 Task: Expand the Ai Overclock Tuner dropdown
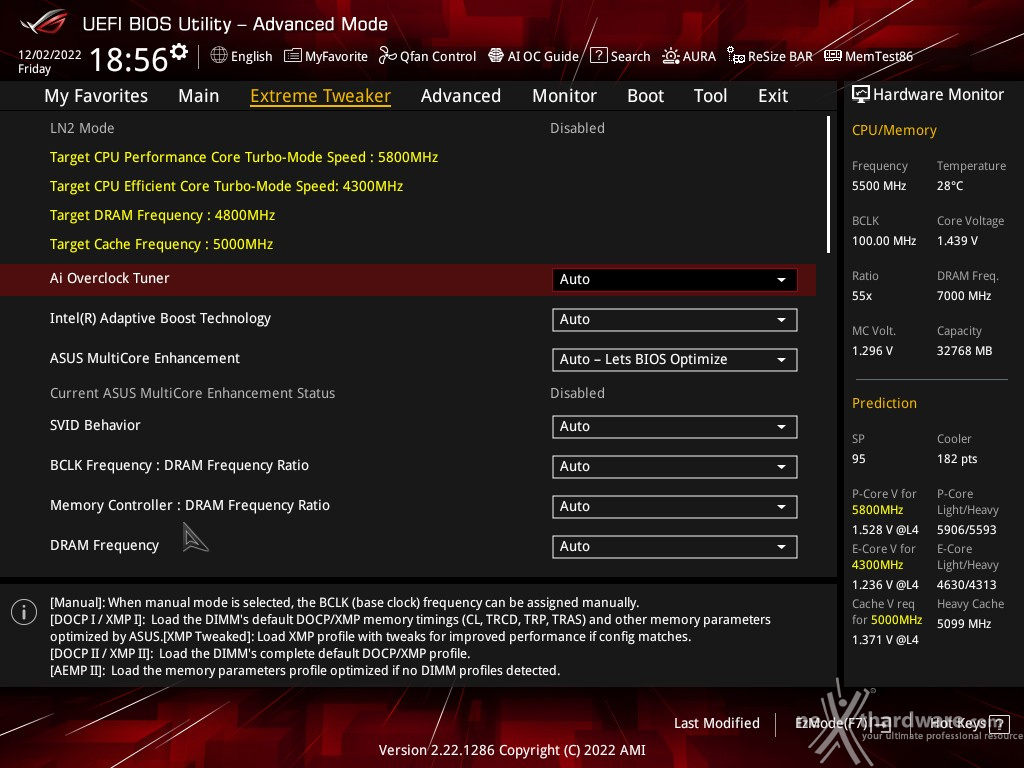[675, 280]
